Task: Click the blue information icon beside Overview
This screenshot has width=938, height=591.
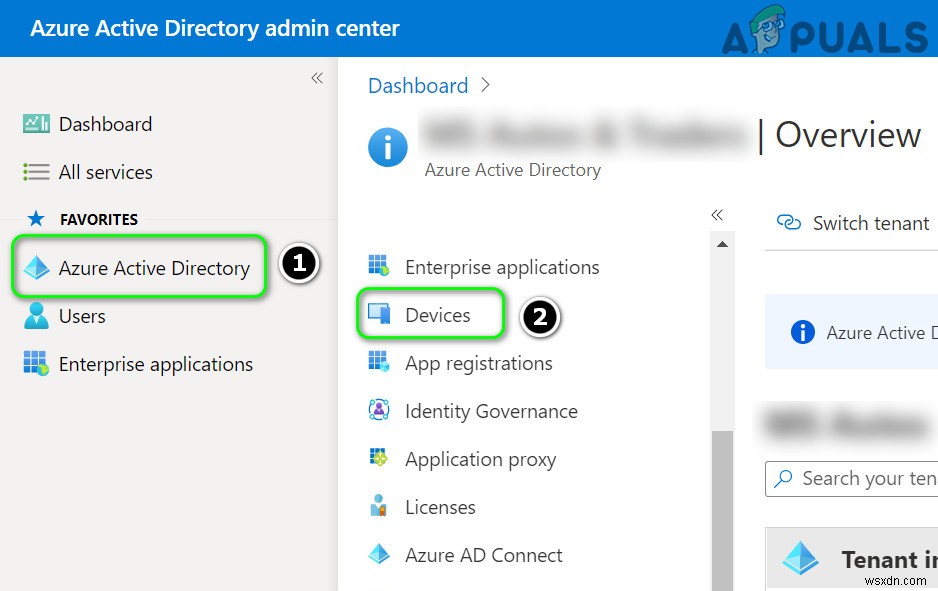Action: coord(388,147)
